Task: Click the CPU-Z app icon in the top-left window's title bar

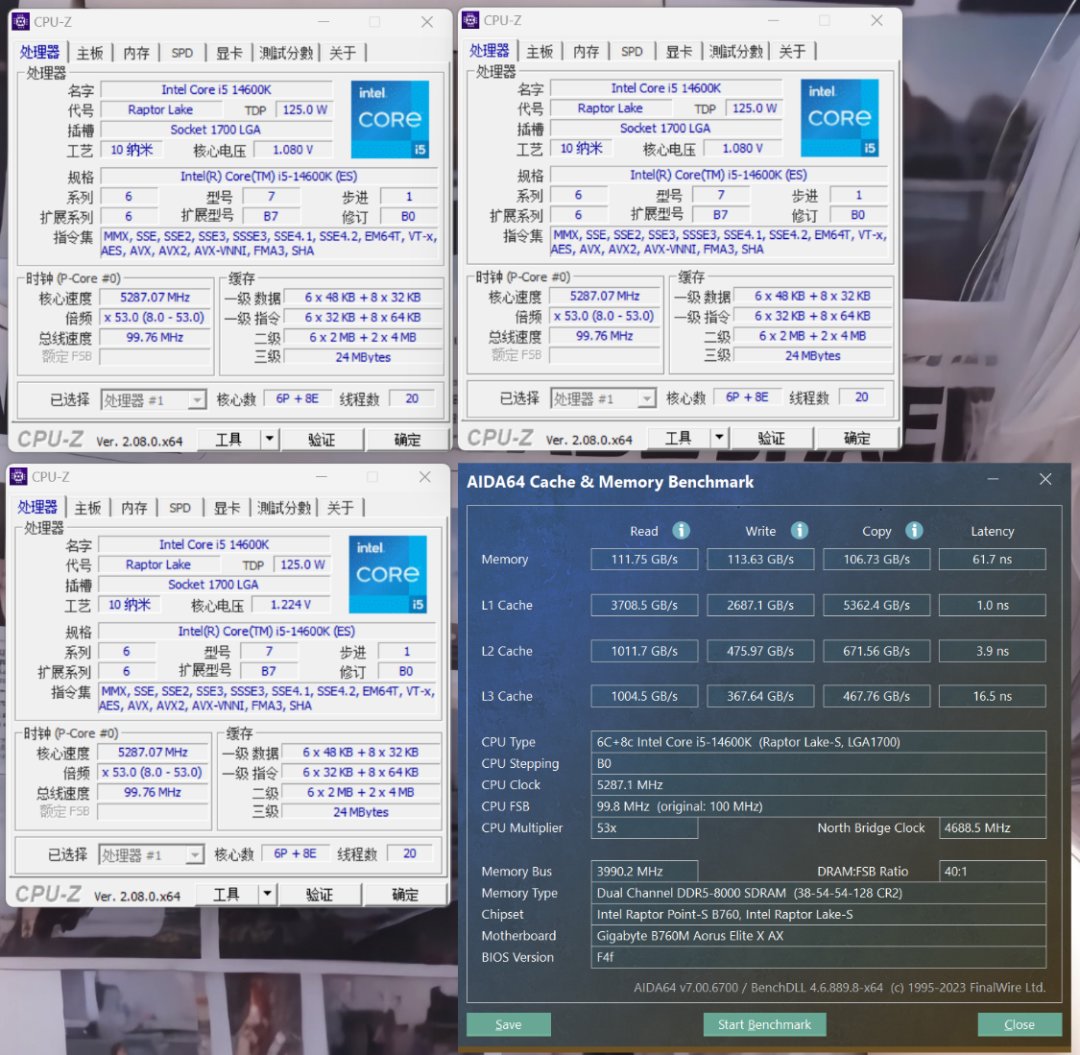Action: 21,21
